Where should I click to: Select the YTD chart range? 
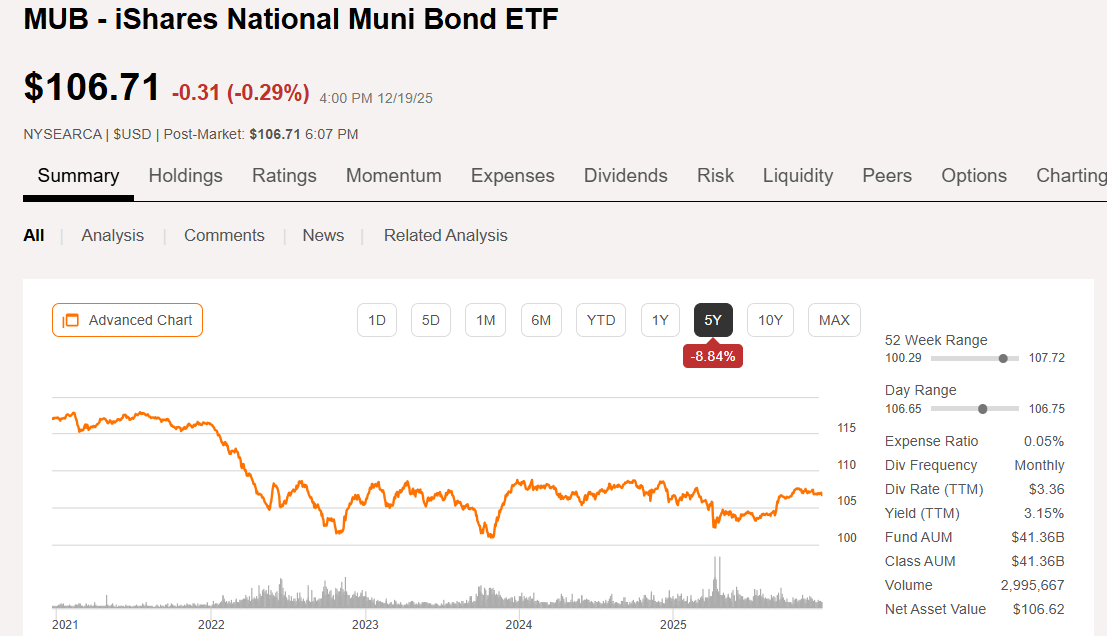coord(601,320)
